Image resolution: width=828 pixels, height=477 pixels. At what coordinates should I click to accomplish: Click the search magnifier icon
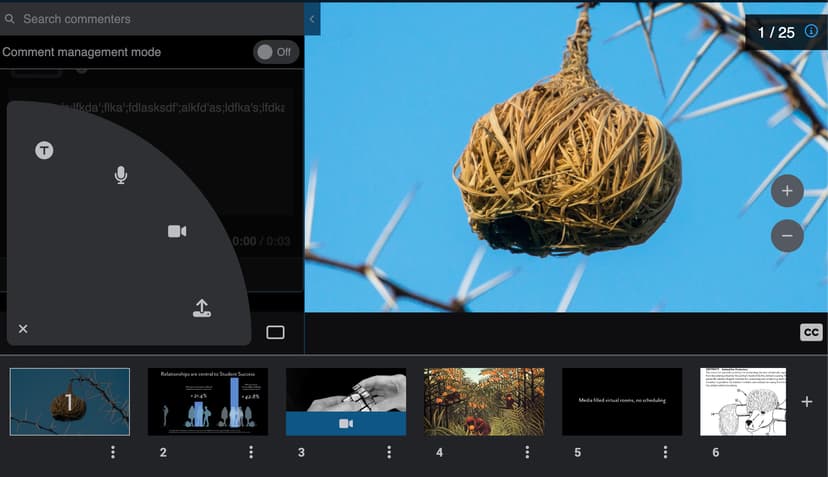tap(10, 19)
